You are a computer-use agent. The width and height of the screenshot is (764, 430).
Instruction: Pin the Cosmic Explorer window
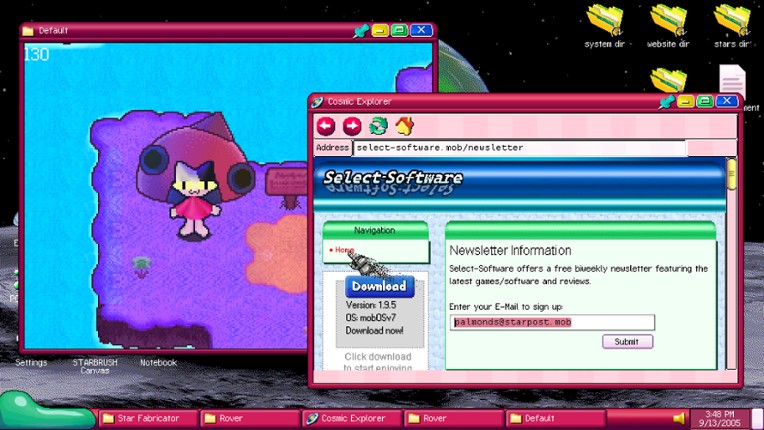[666, 101]
